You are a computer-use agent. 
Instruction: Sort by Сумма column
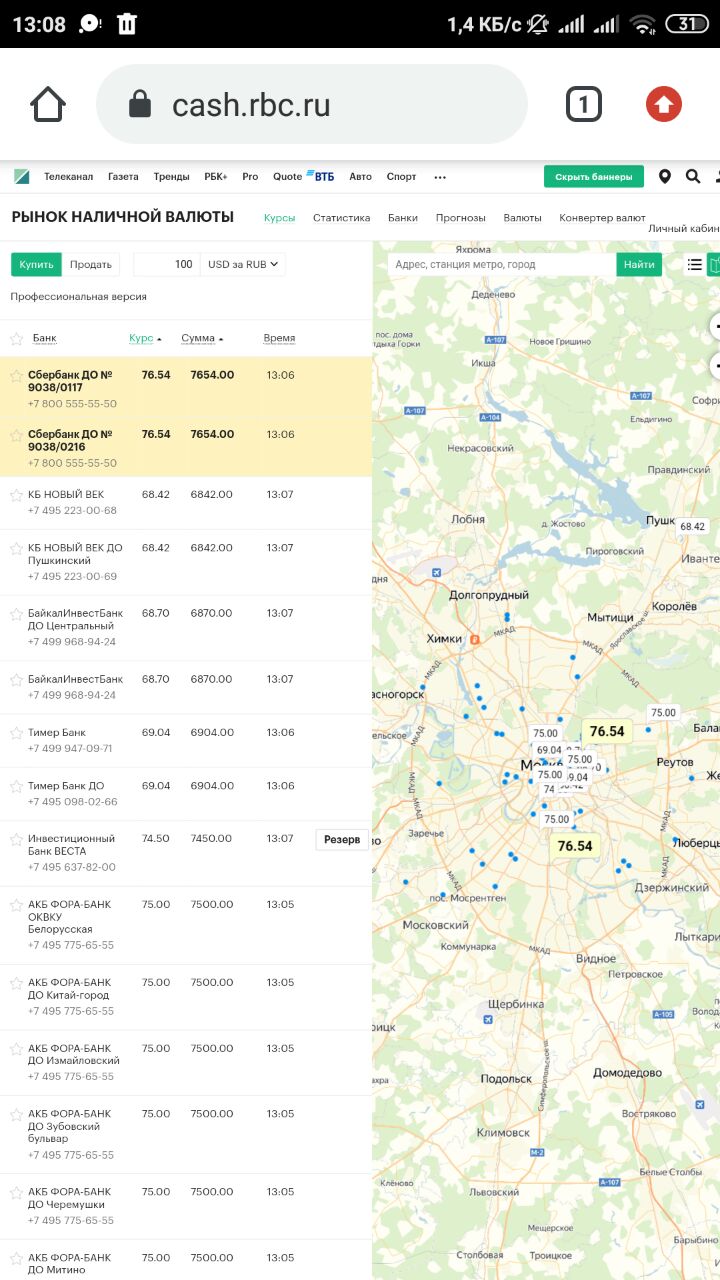pos(202,338)
